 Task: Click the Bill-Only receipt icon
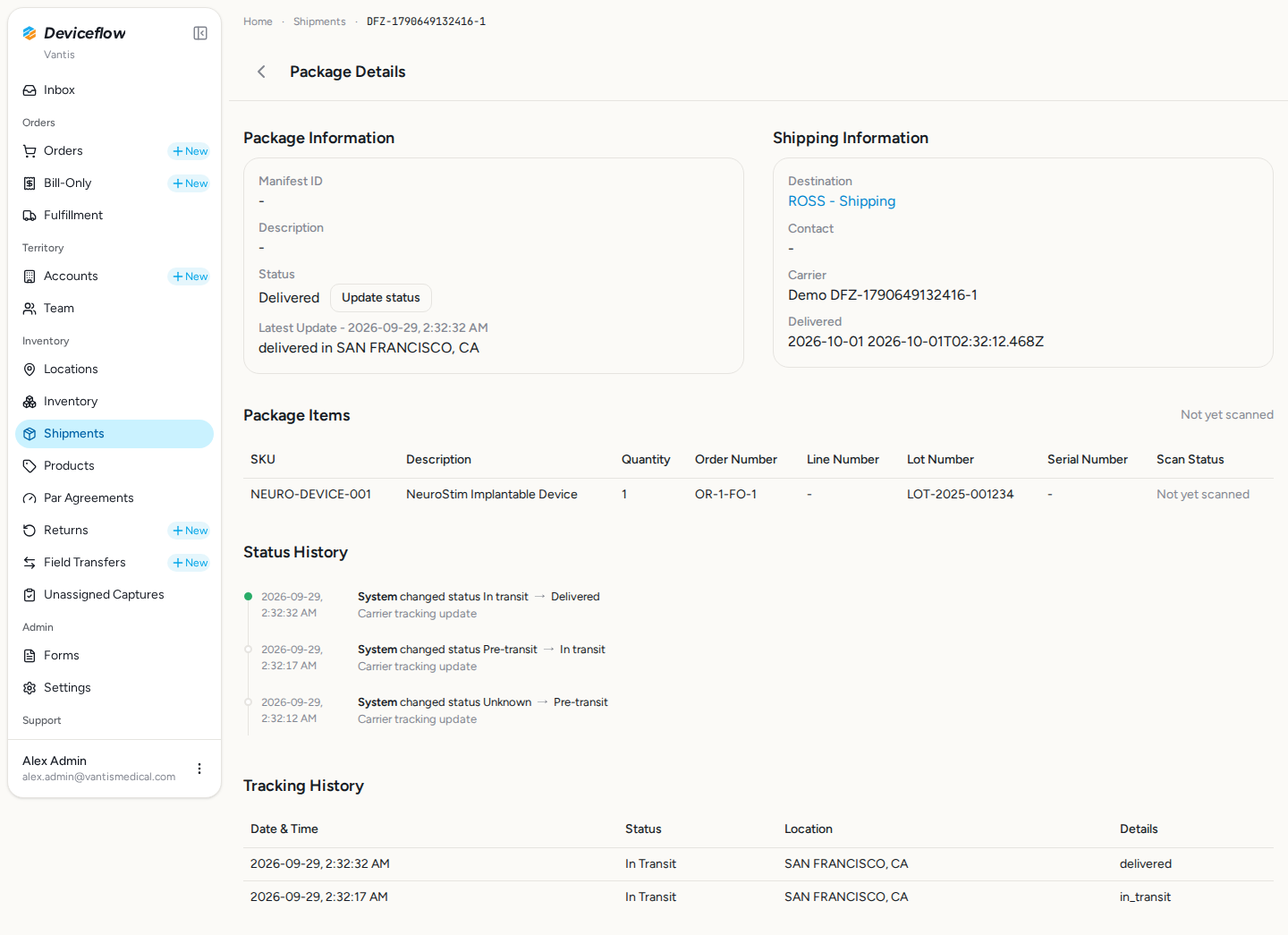30,183
